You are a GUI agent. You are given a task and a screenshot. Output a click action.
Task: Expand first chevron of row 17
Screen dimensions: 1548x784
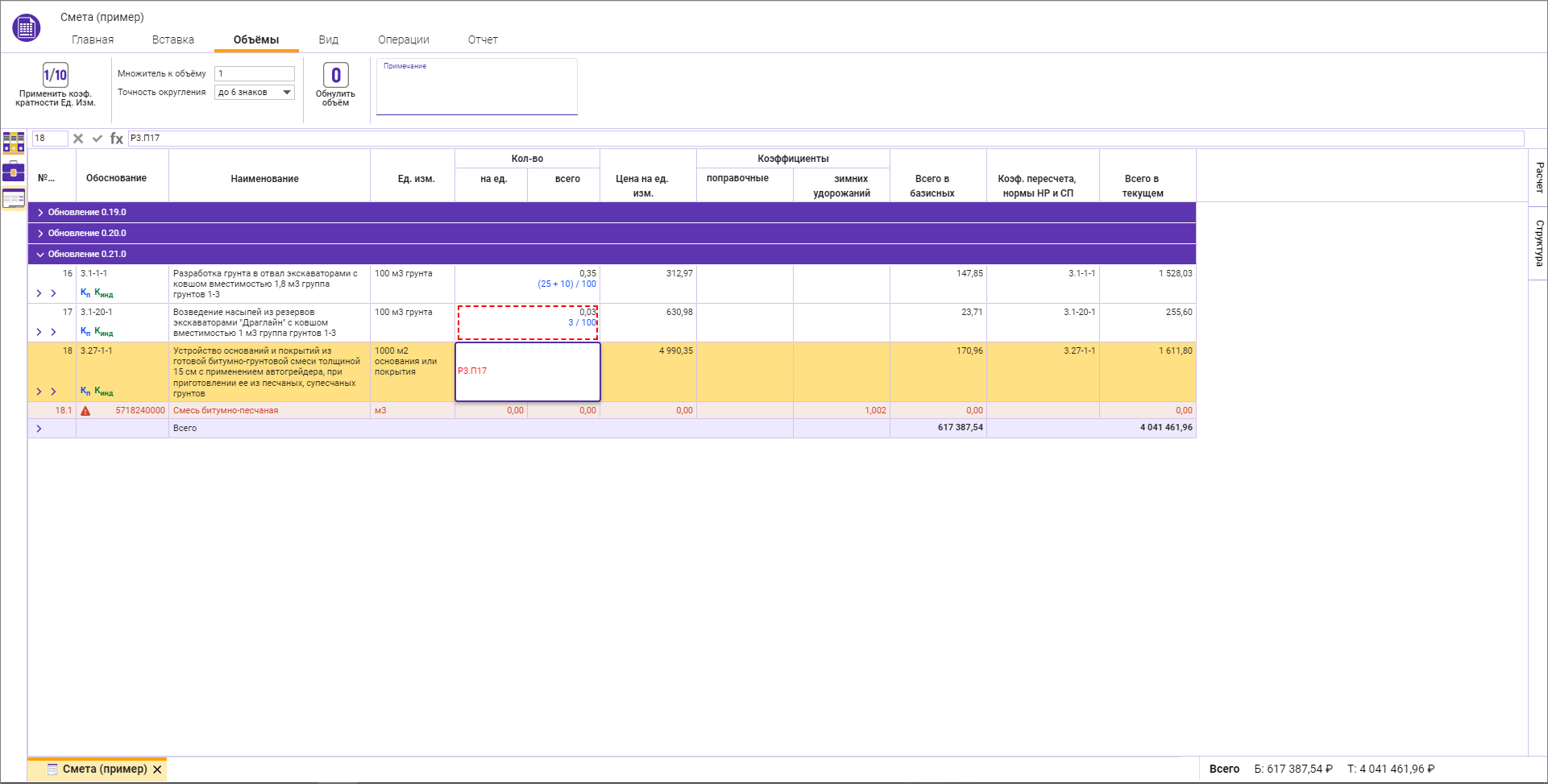[x=39, y=332]
